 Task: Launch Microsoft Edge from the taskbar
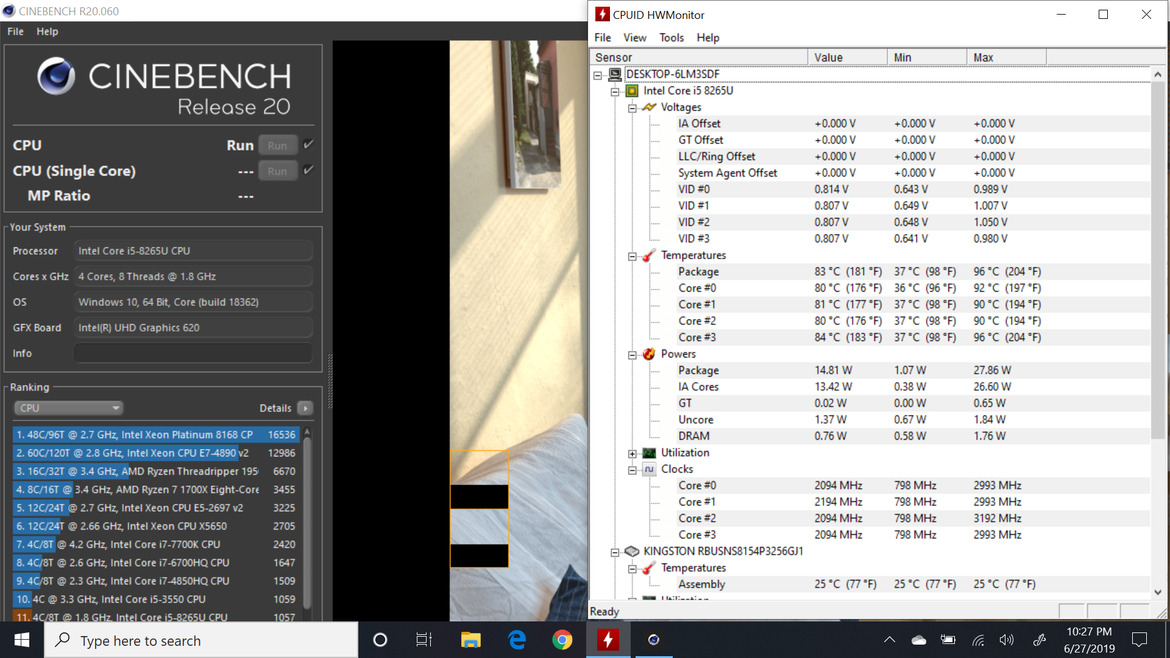pyautogui.click(x=516, y=640)
